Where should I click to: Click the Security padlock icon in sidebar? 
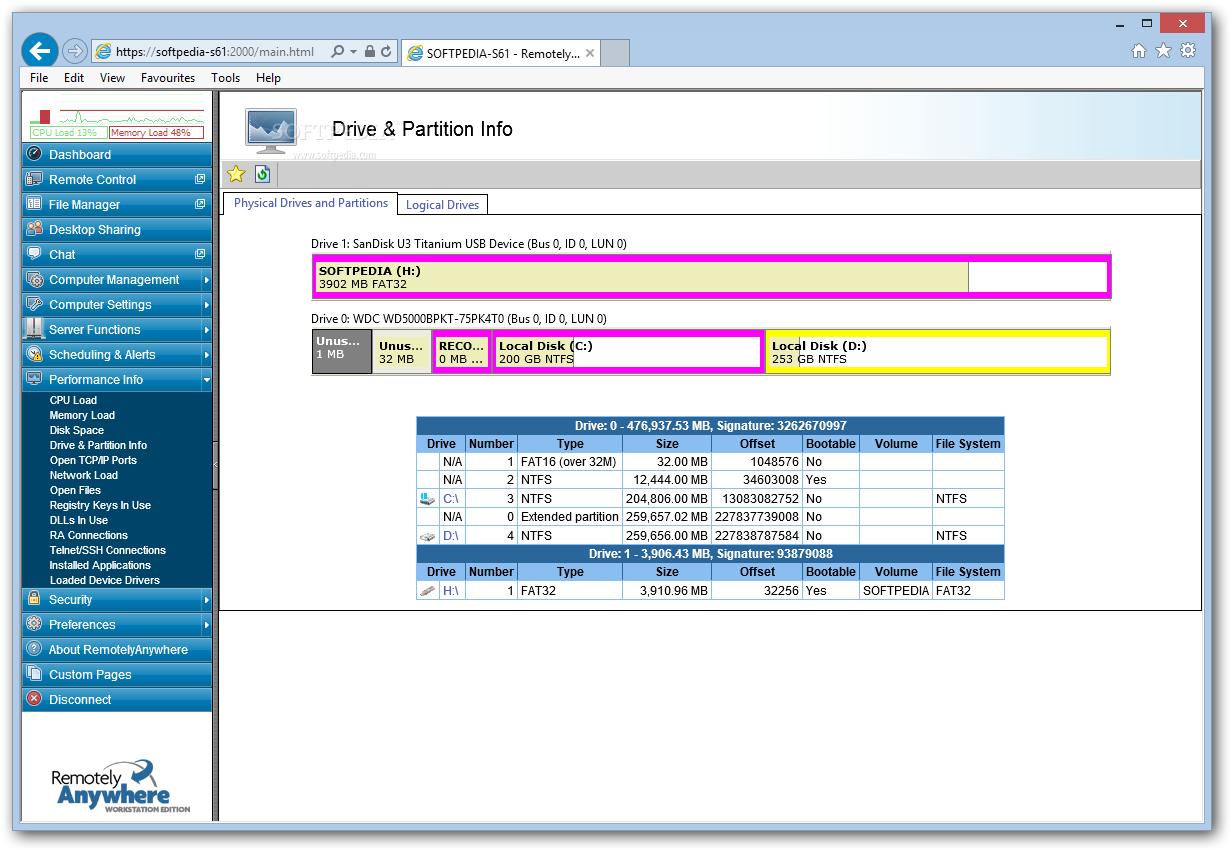tap(34, 599)
